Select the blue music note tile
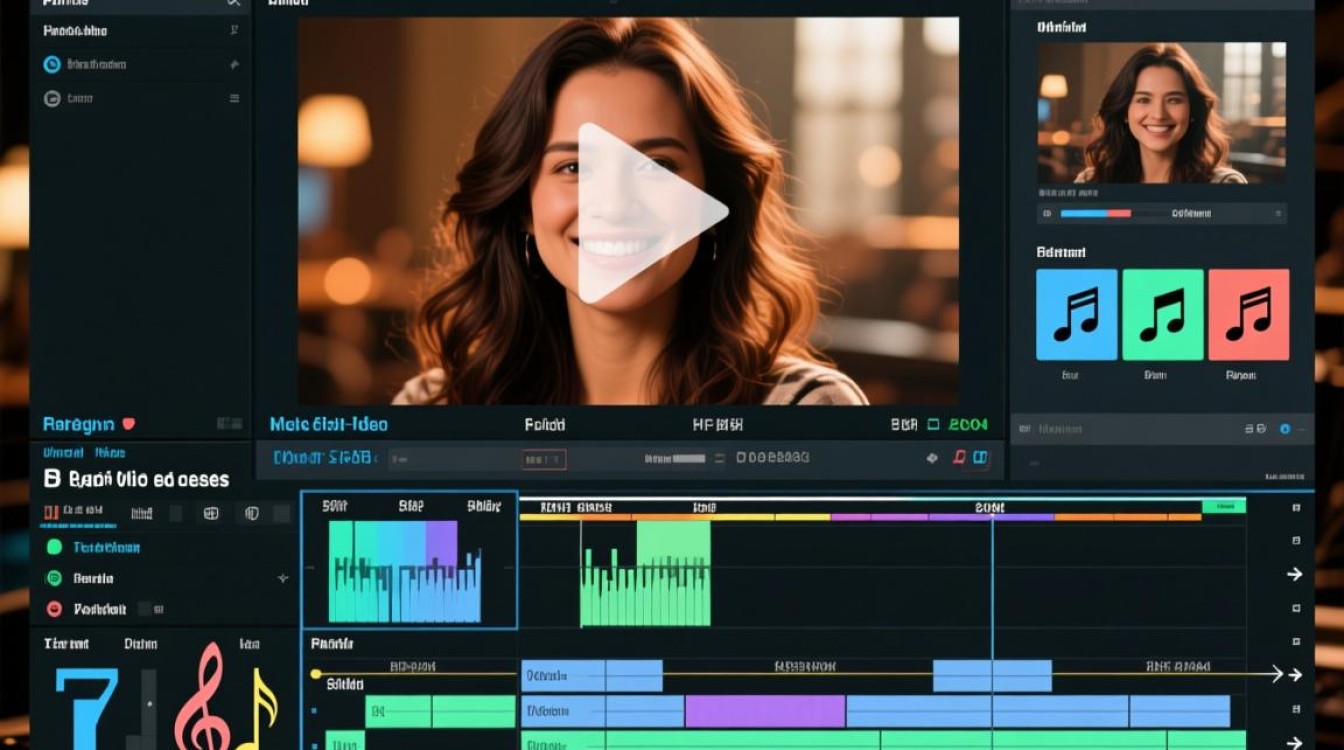 click(1076, 314)
